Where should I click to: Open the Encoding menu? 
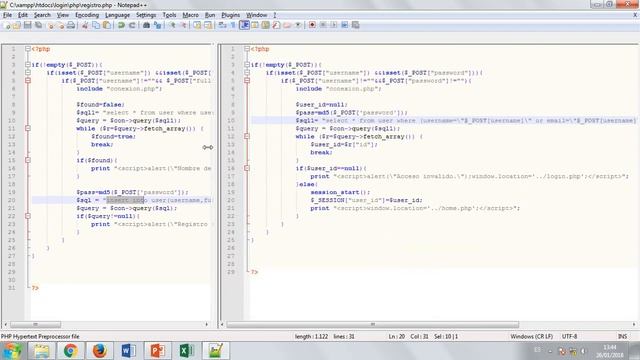tap(87, 15)
